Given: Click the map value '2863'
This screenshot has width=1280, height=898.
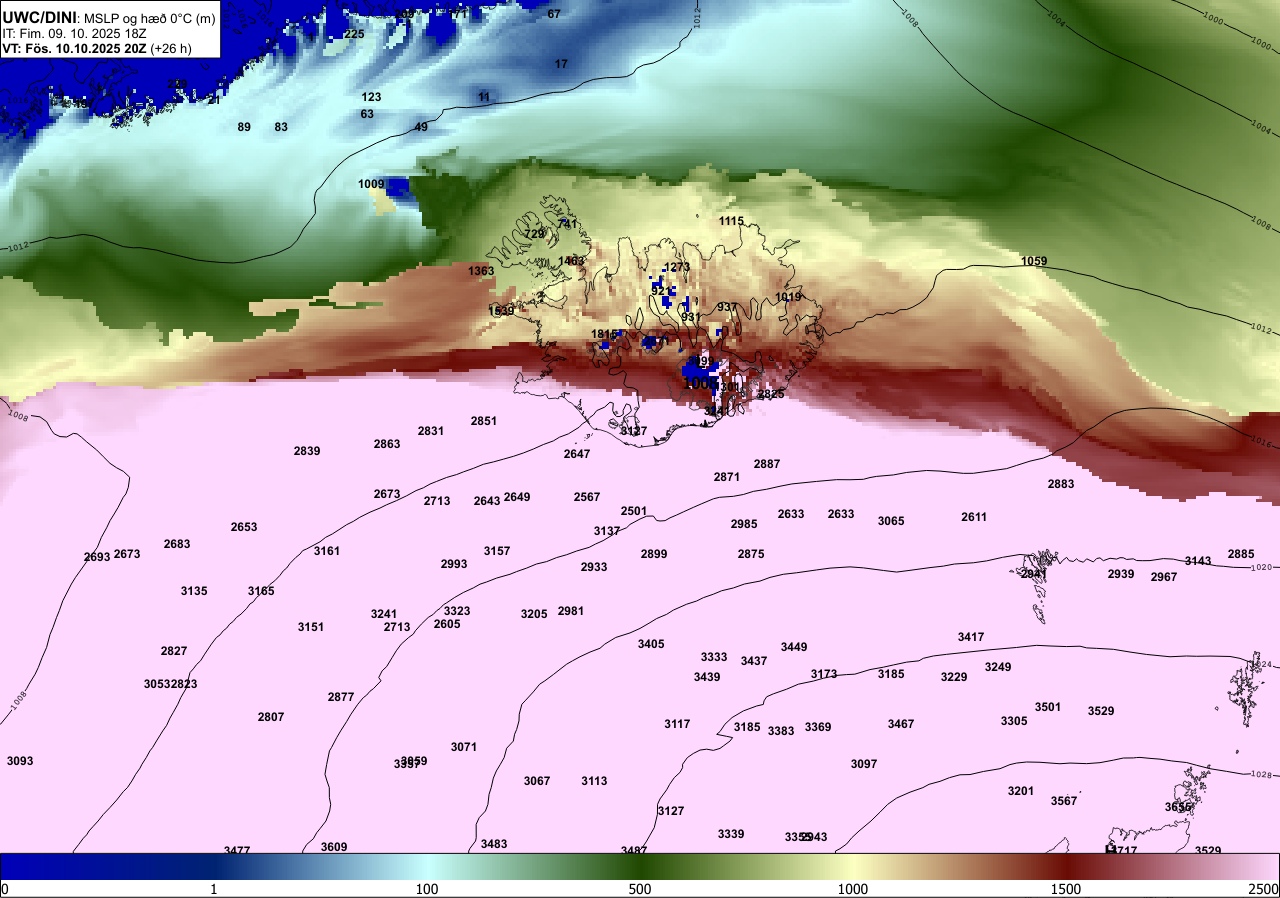Looking at the screenshot, I should pyautogui.click(x=387, y=444).
